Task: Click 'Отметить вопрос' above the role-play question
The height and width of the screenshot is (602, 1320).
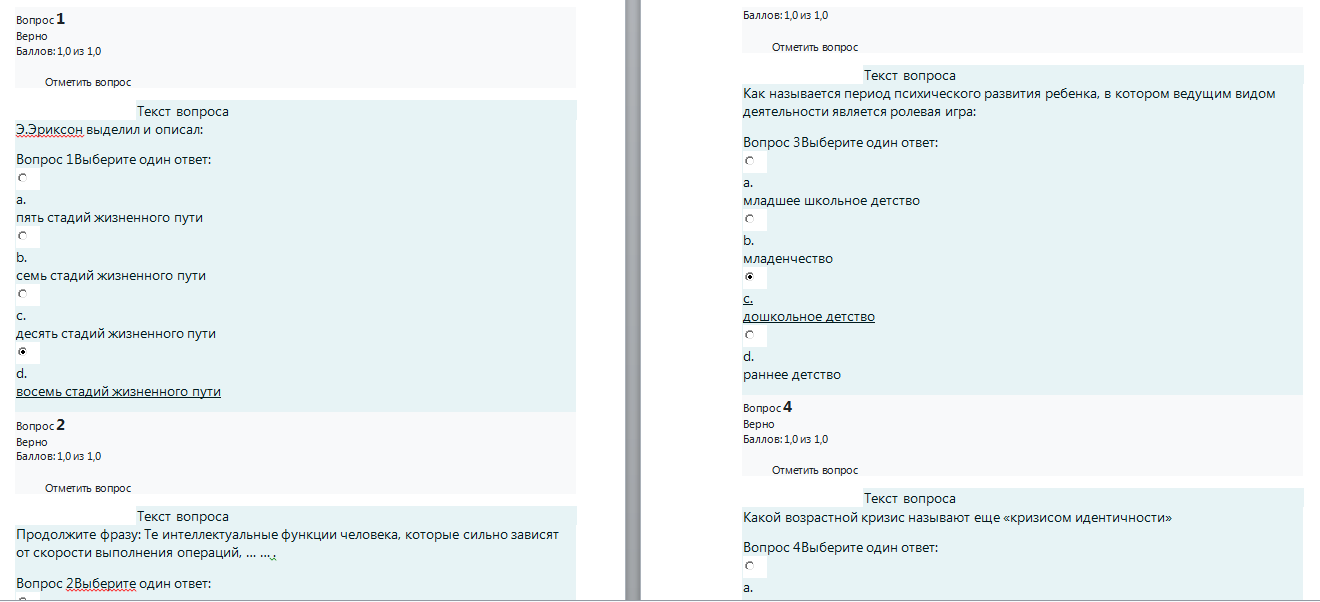Action: tap(815, 47)
